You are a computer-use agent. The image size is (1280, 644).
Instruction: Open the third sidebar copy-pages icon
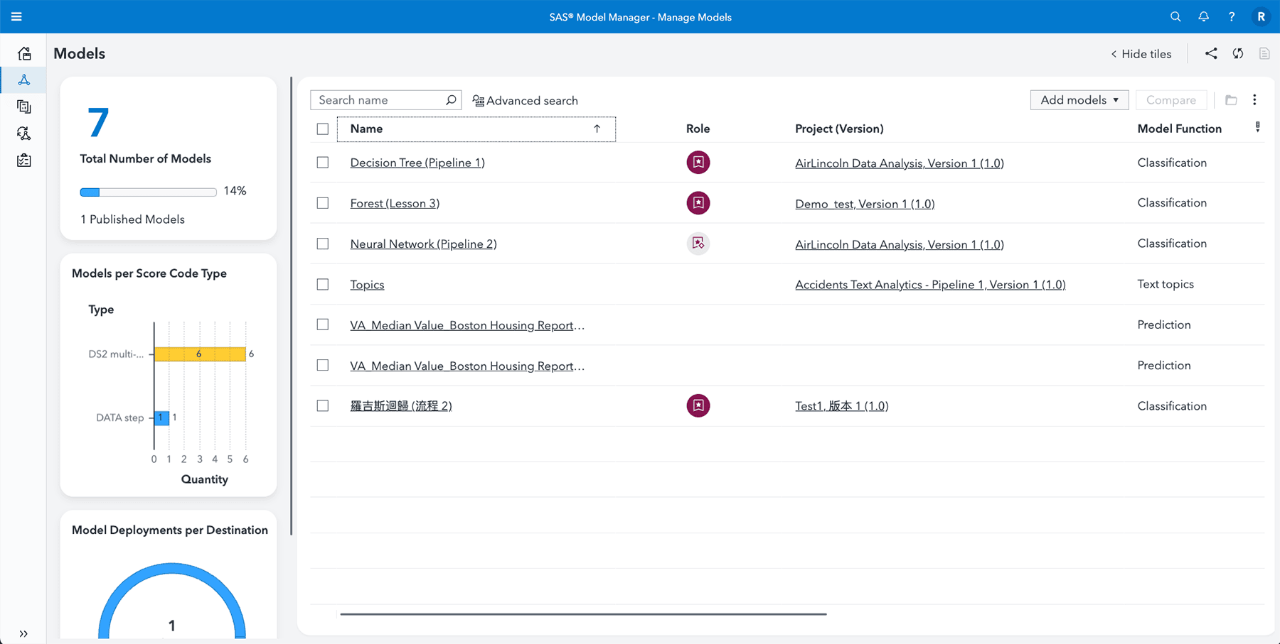24,106
